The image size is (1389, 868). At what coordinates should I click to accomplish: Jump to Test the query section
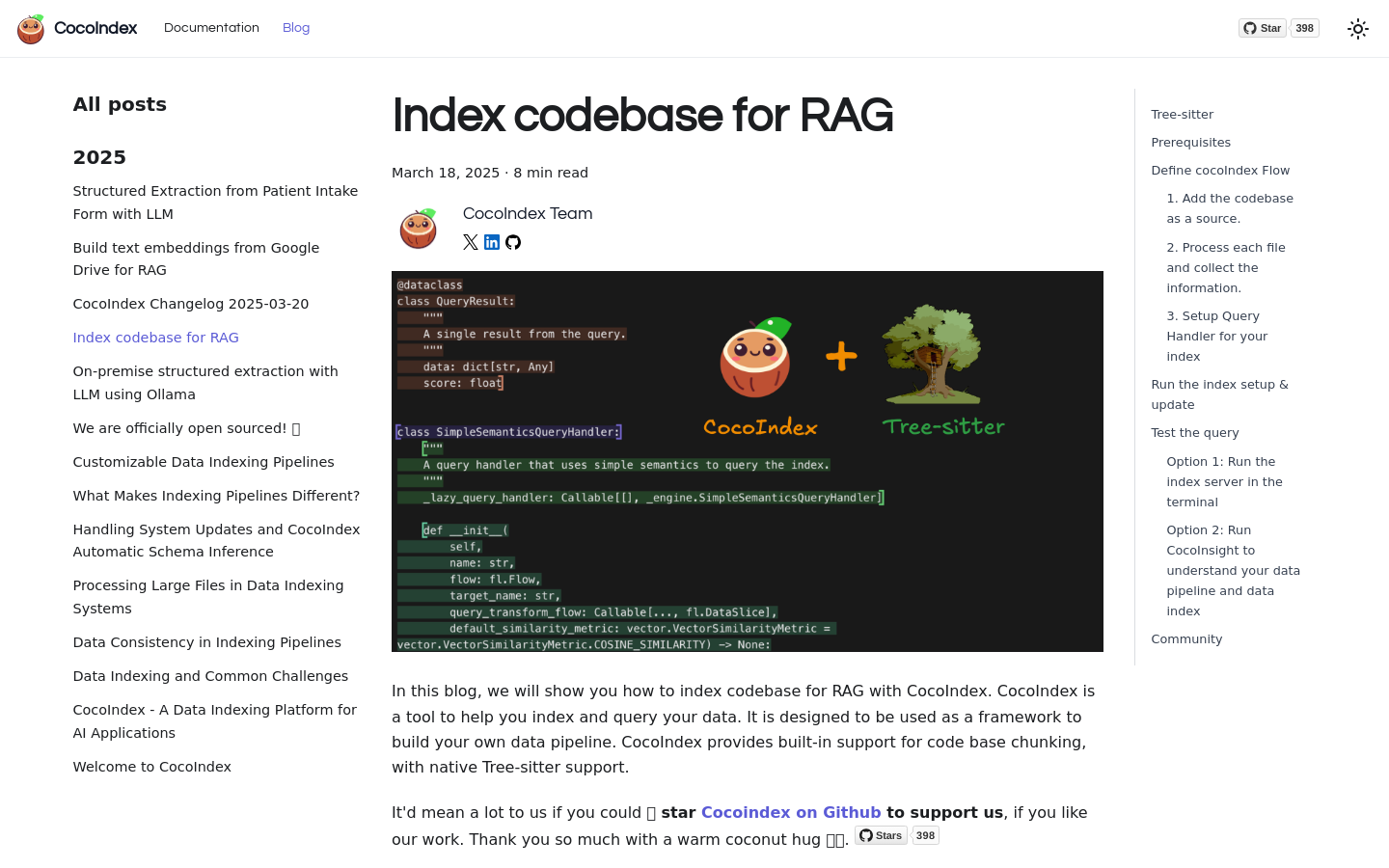1195,433
